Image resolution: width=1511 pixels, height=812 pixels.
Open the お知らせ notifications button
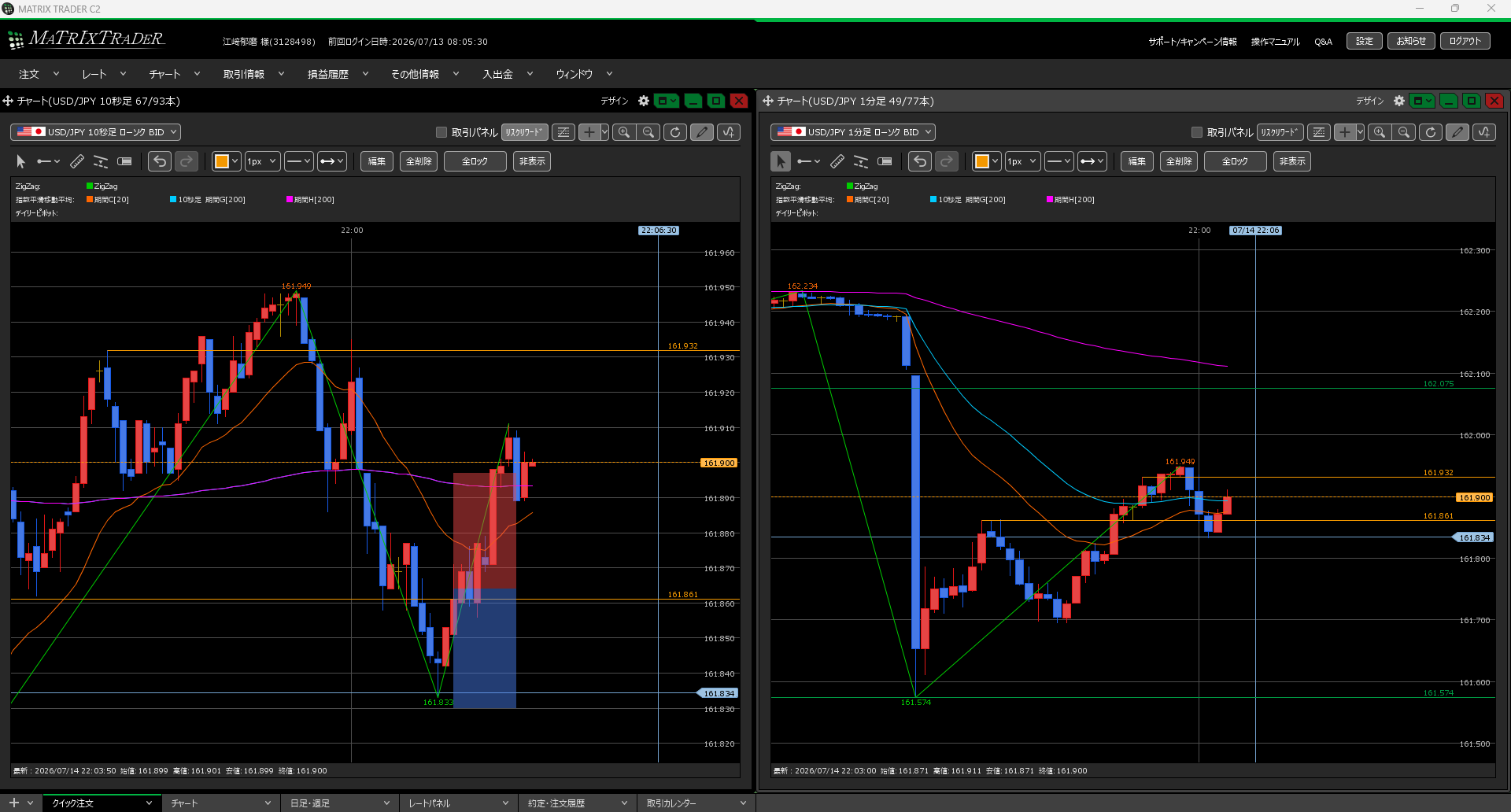point(1411,41)
